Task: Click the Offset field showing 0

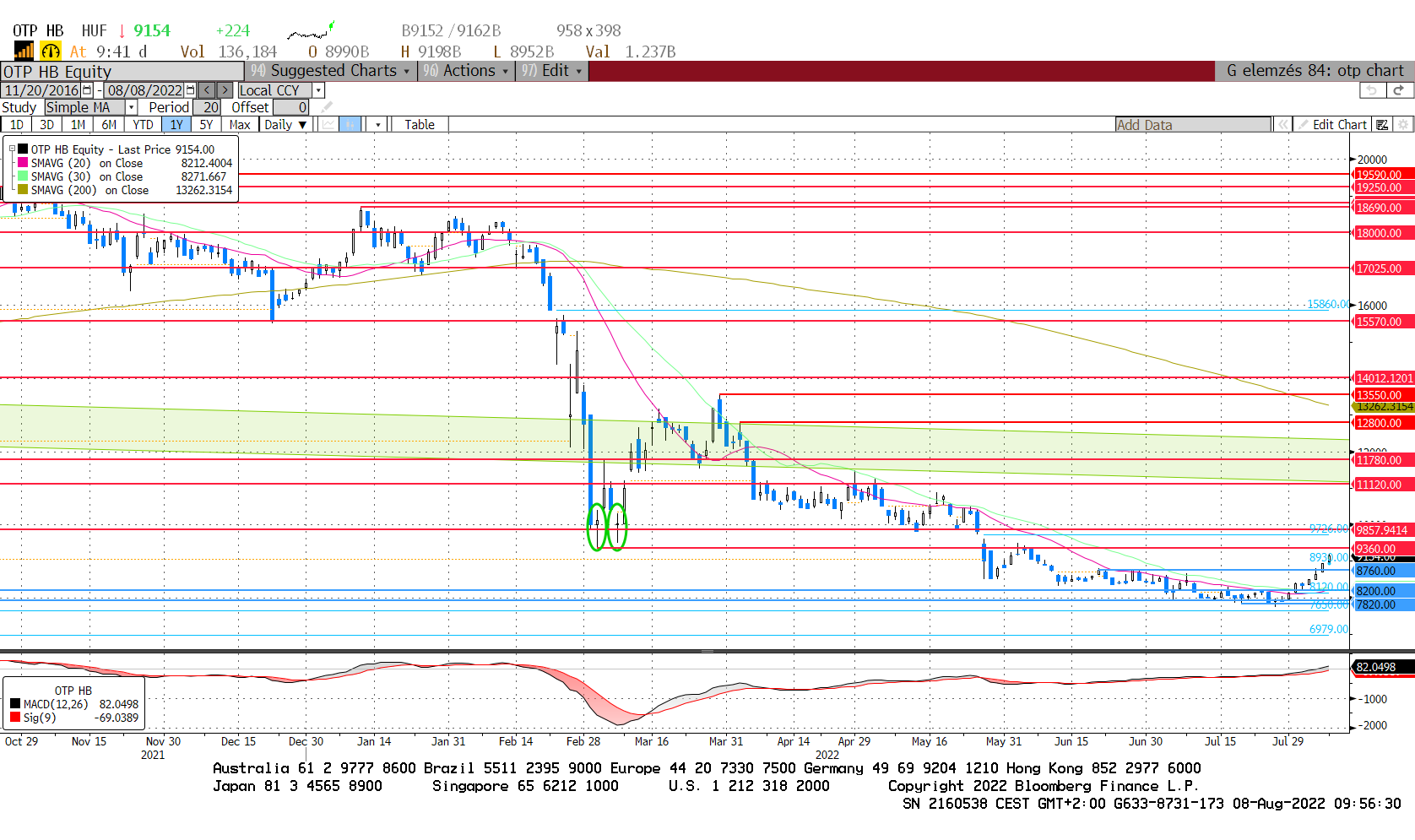Action: click(x=290, y=107)
